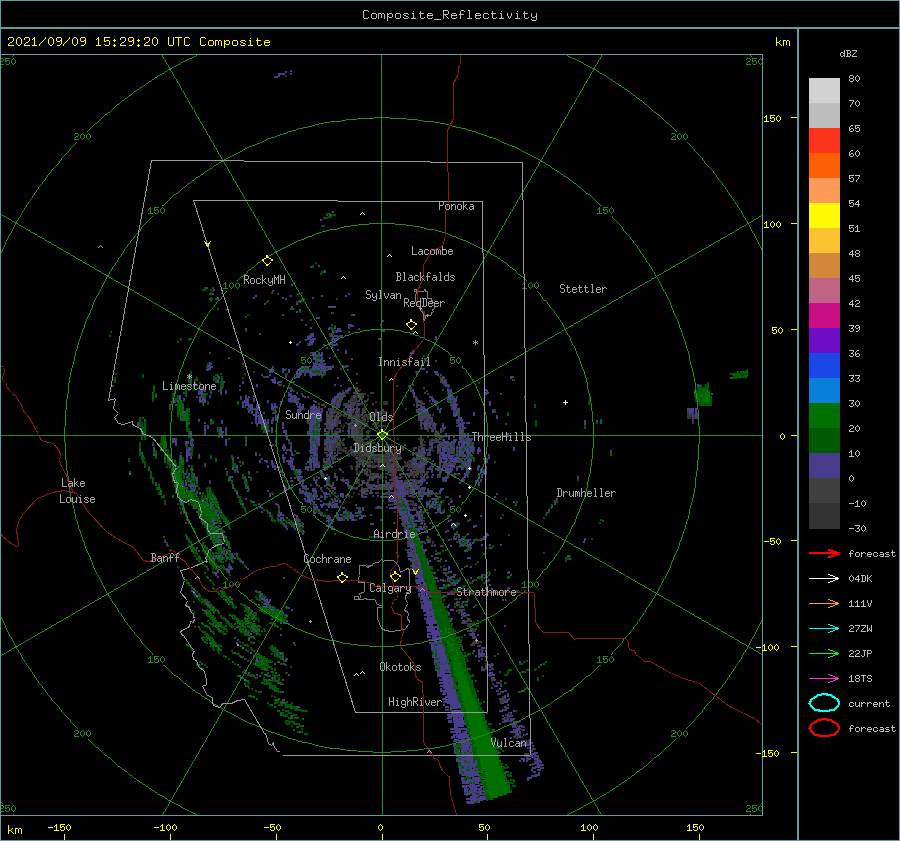Click the Drumheller city label
Image resolution: width=900 pixels, height=841 pixels.
[x=586, y=493]
